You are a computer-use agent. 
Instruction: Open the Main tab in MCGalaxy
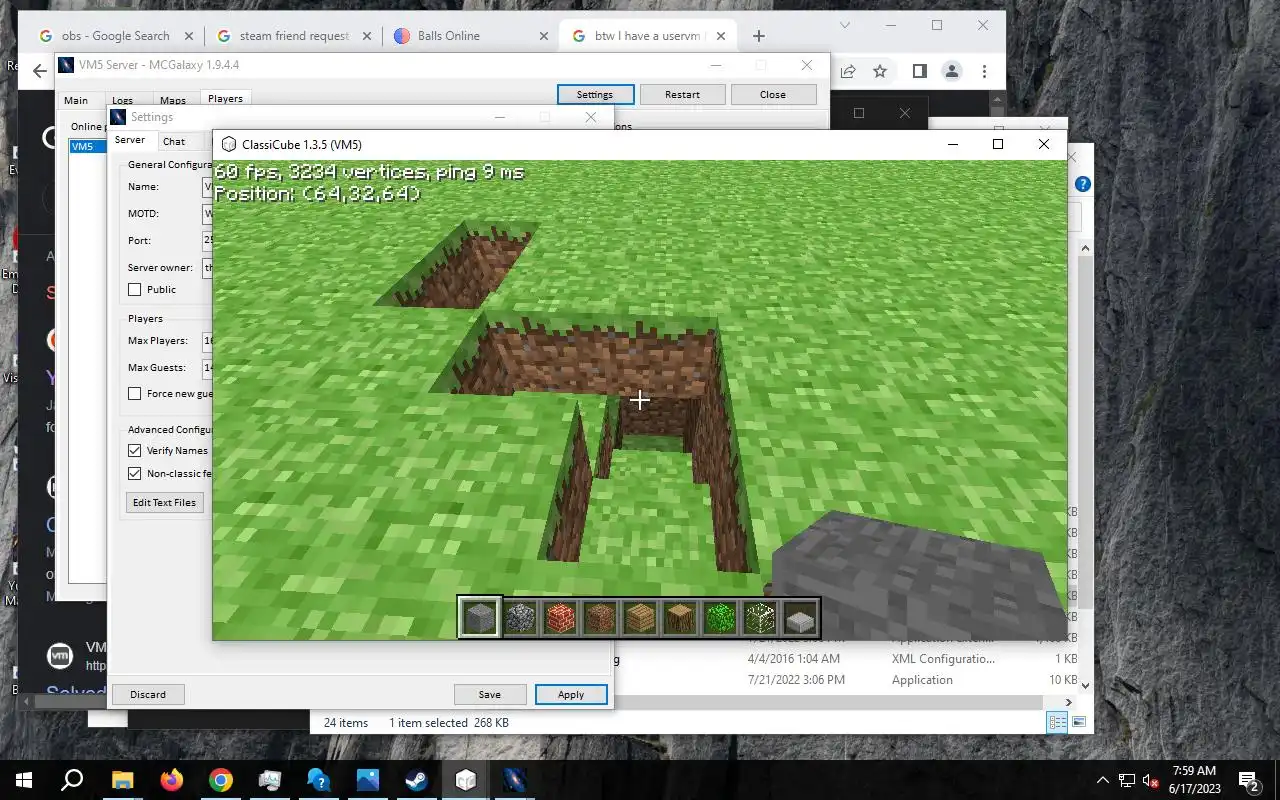click(x=76, y=100)
